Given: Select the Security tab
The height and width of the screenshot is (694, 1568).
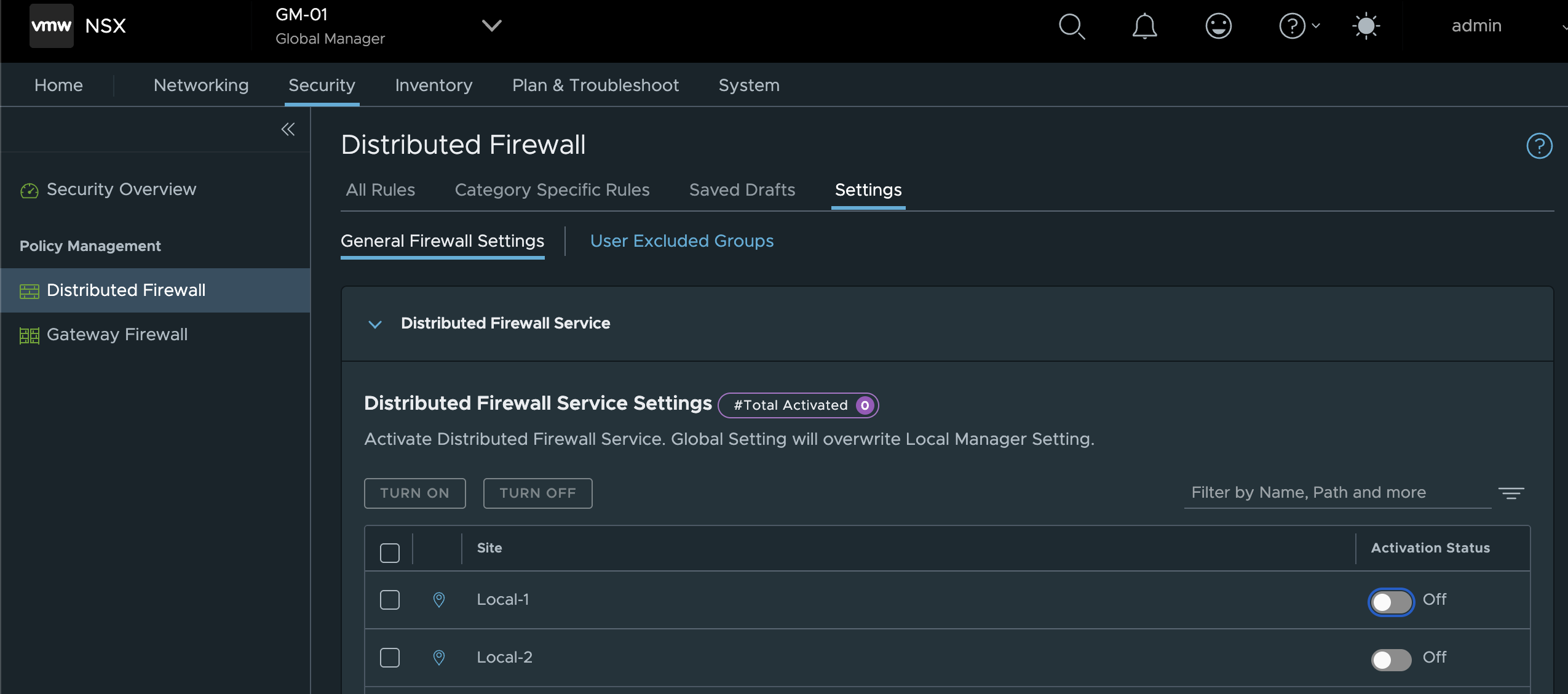Looking at the screenshot, I should (x=322, y=85).
